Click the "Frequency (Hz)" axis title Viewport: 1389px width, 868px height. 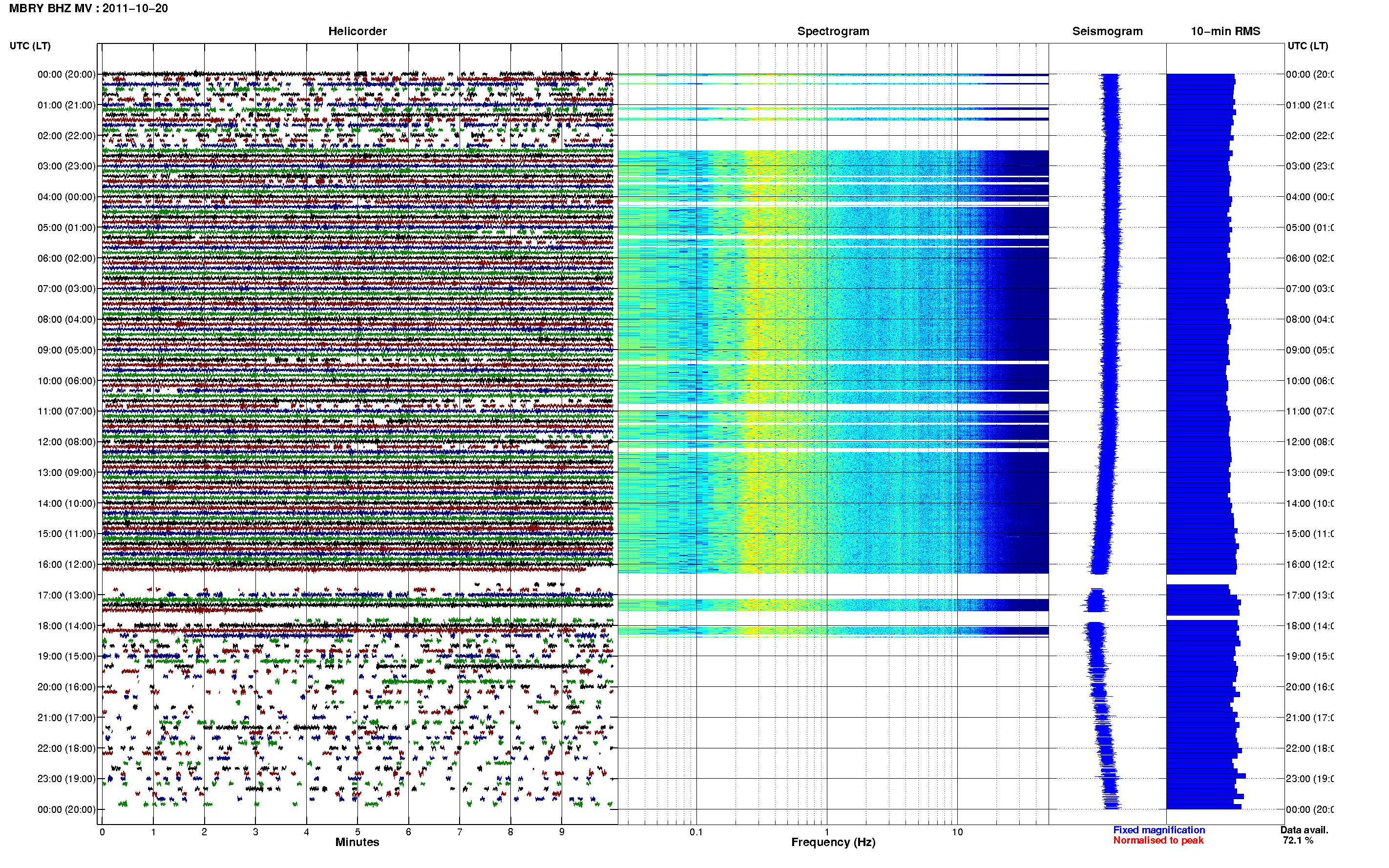[x=833, y=842]
